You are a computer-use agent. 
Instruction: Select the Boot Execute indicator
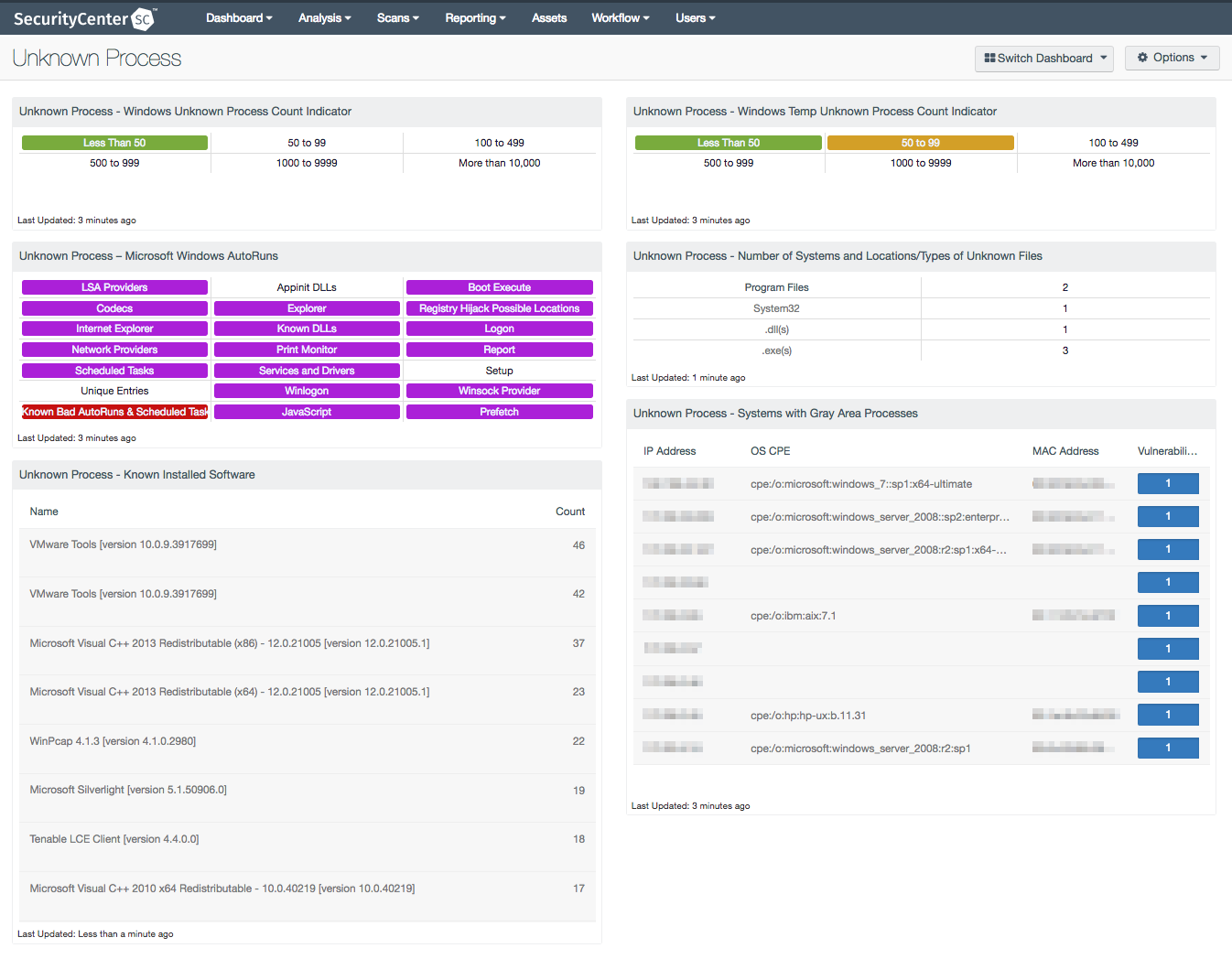point(500,287)
